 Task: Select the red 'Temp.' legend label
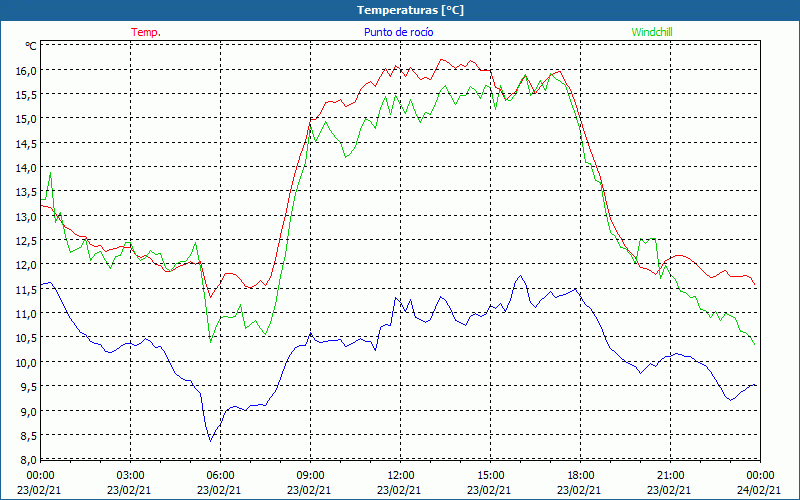click(146, 32)
